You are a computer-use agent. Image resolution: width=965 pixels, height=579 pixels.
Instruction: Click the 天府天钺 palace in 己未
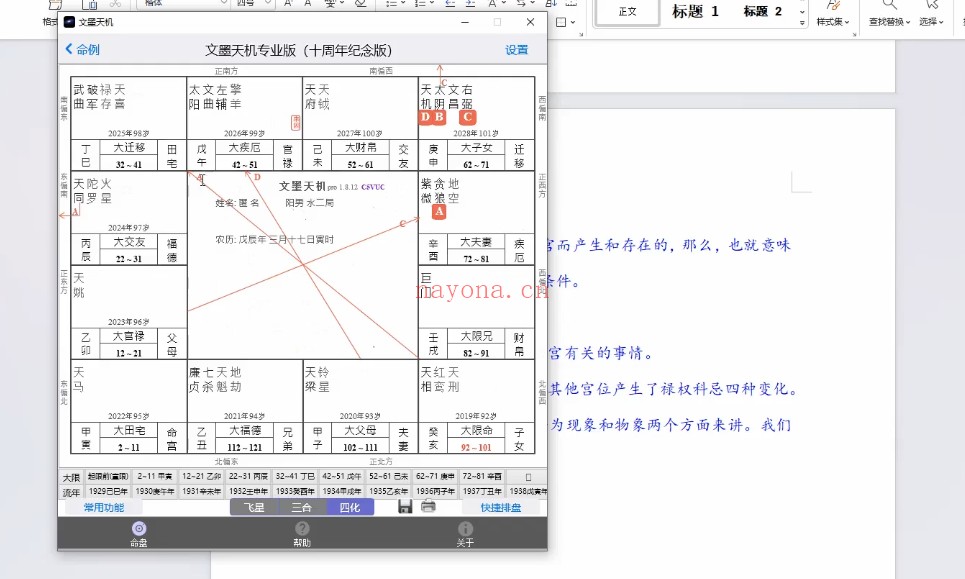(x=360, y=123)
